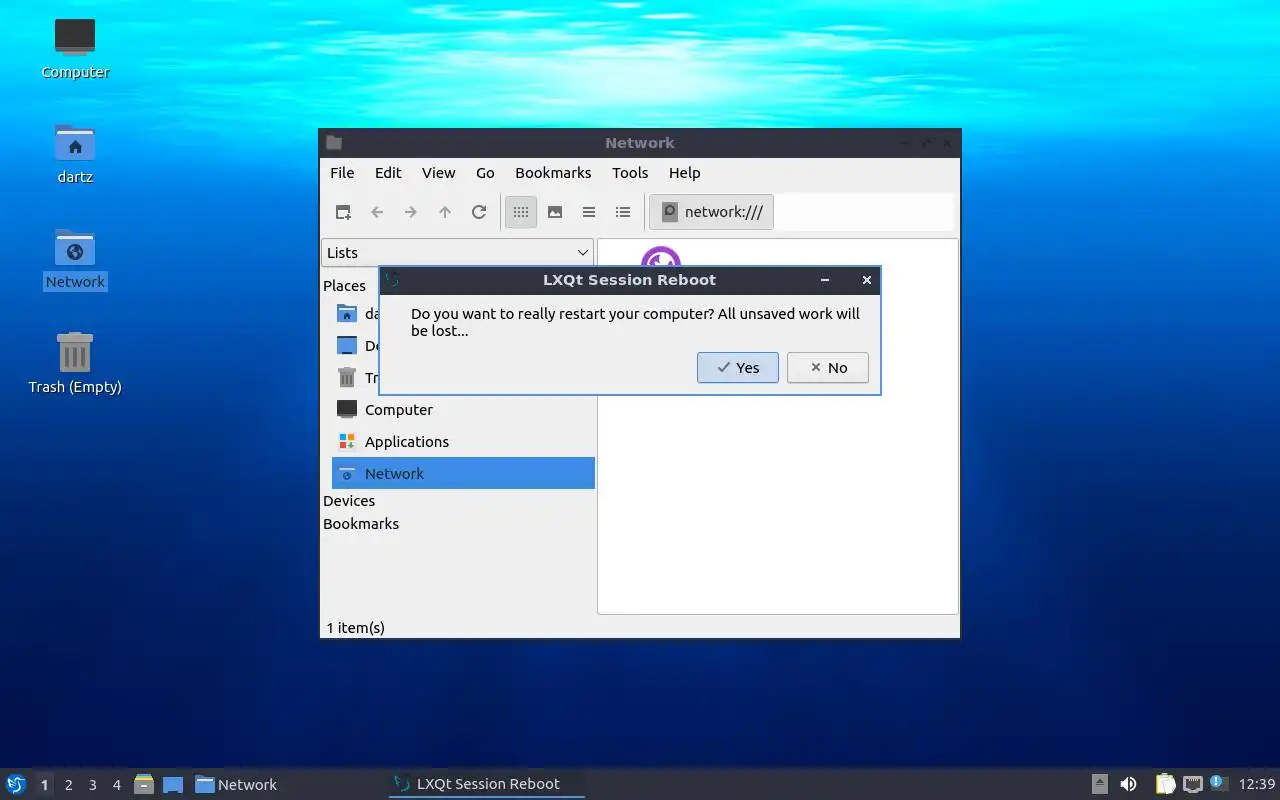
Task: Close the LXQt Session Reboot dialog
Action: point(867,280)
